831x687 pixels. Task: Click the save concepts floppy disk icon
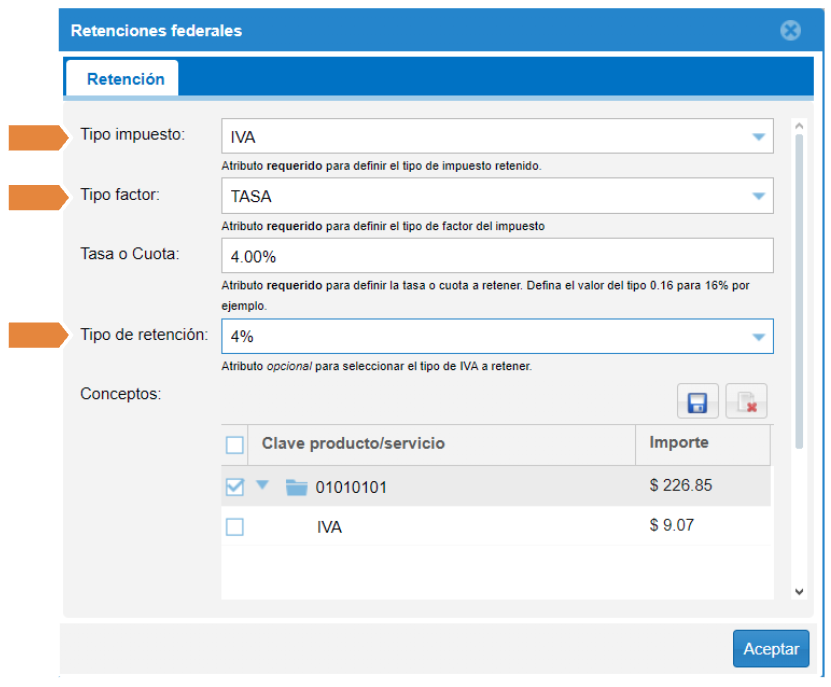pyautogui.click(x=697, y=402)
